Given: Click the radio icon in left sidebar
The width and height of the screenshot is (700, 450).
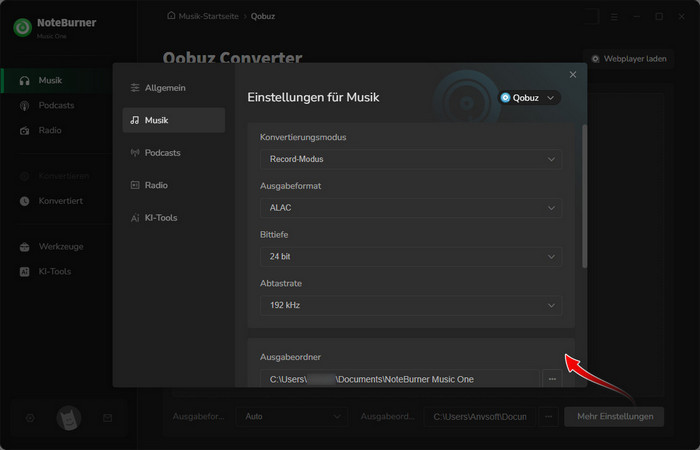Looking at the screenshot, I should tap(25, 131).
